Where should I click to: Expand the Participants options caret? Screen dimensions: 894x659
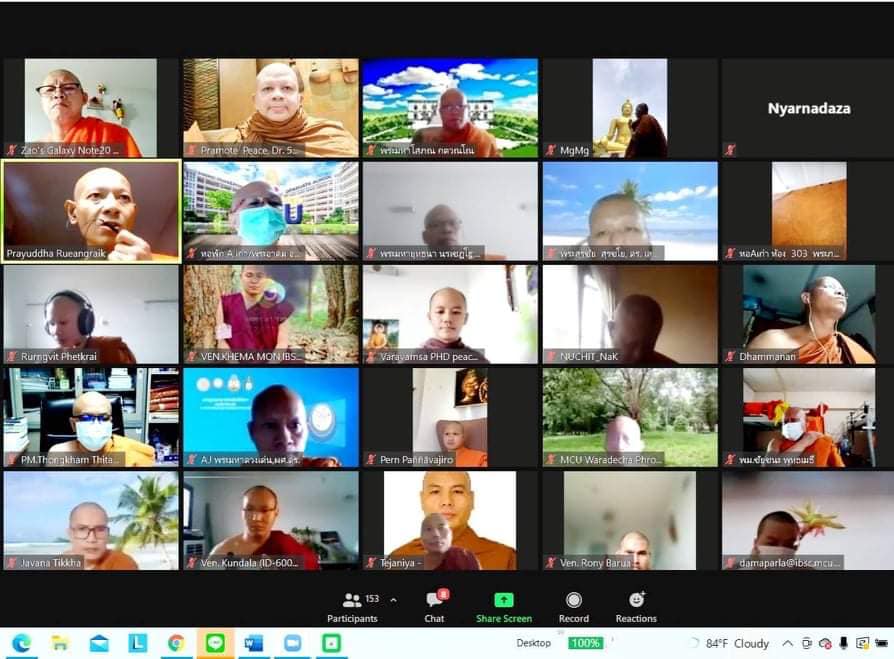point(393,600)
